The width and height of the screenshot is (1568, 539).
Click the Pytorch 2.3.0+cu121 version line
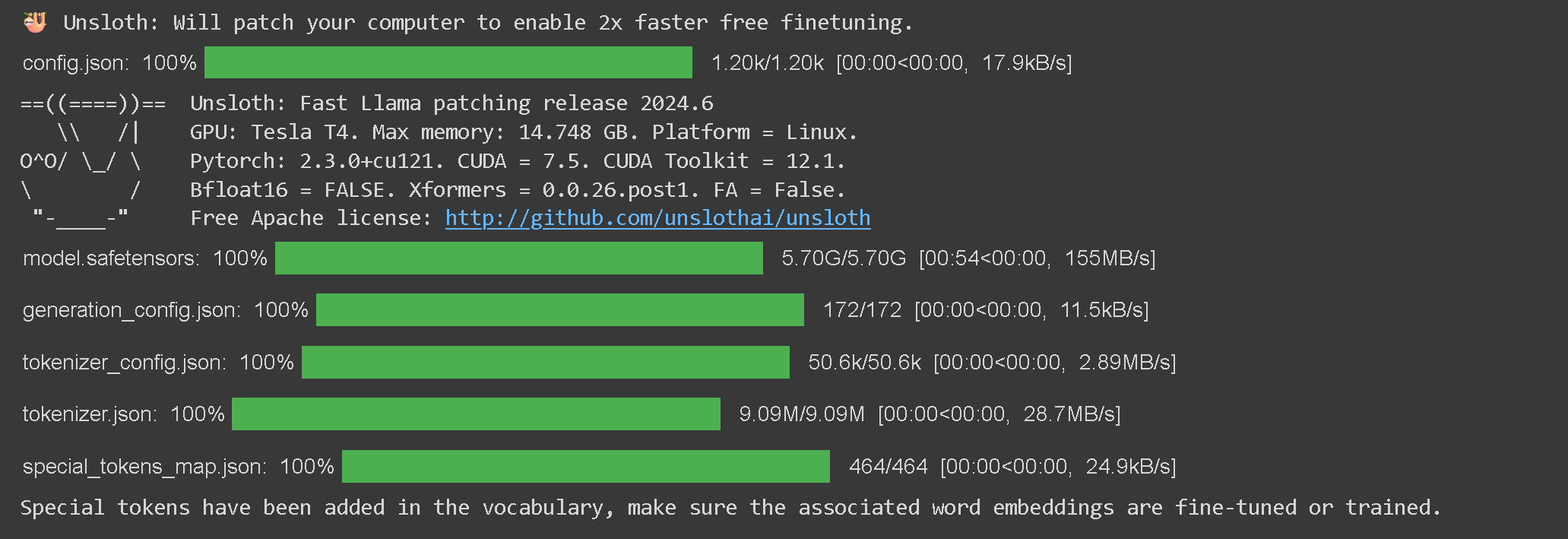point(517,161)
